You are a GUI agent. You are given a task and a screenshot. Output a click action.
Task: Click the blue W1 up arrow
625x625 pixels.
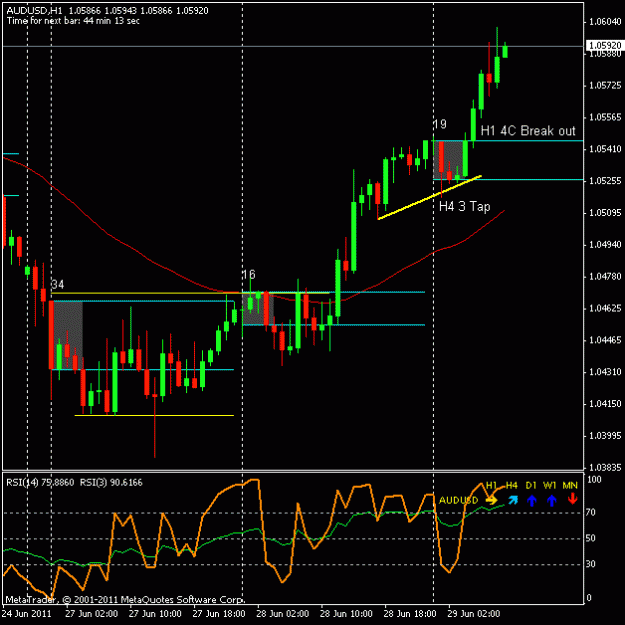(x=552, y=500)
